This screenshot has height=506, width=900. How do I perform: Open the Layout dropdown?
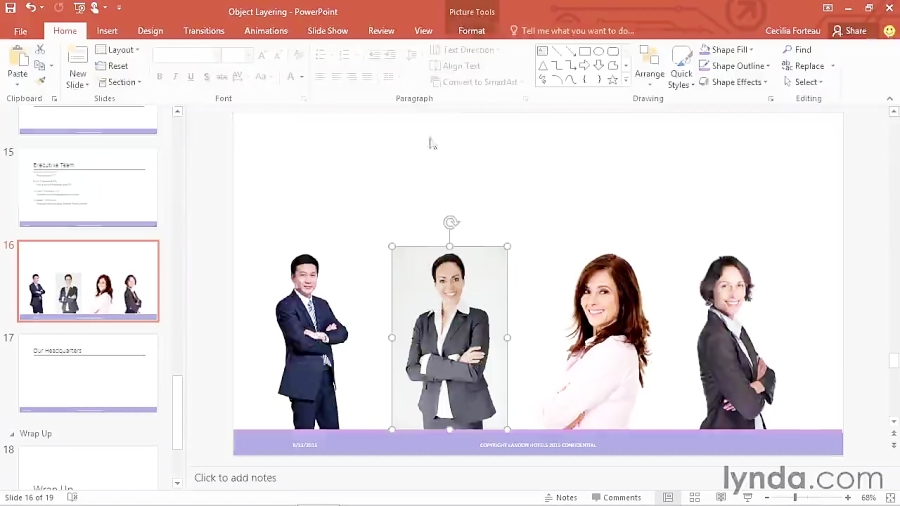(118, 50)
